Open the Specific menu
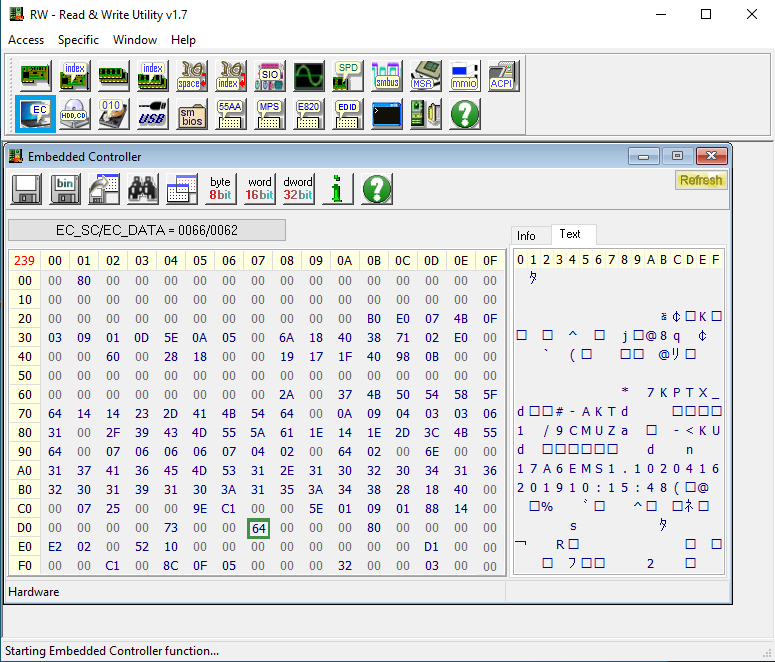 (x=78, y=40)
